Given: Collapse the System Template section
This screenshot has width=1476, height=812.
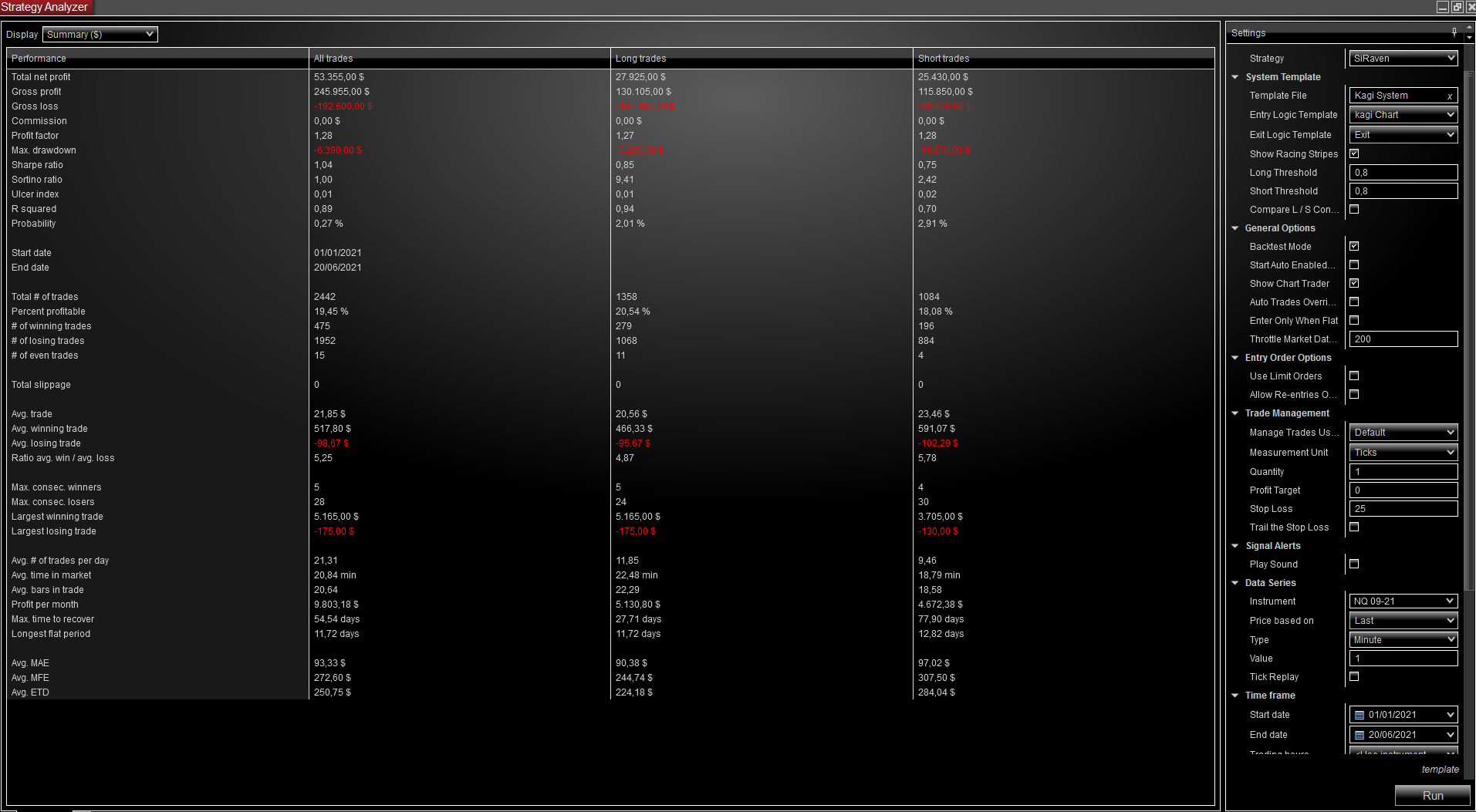Looking at the screenshot, I should tap(1235, 77).
